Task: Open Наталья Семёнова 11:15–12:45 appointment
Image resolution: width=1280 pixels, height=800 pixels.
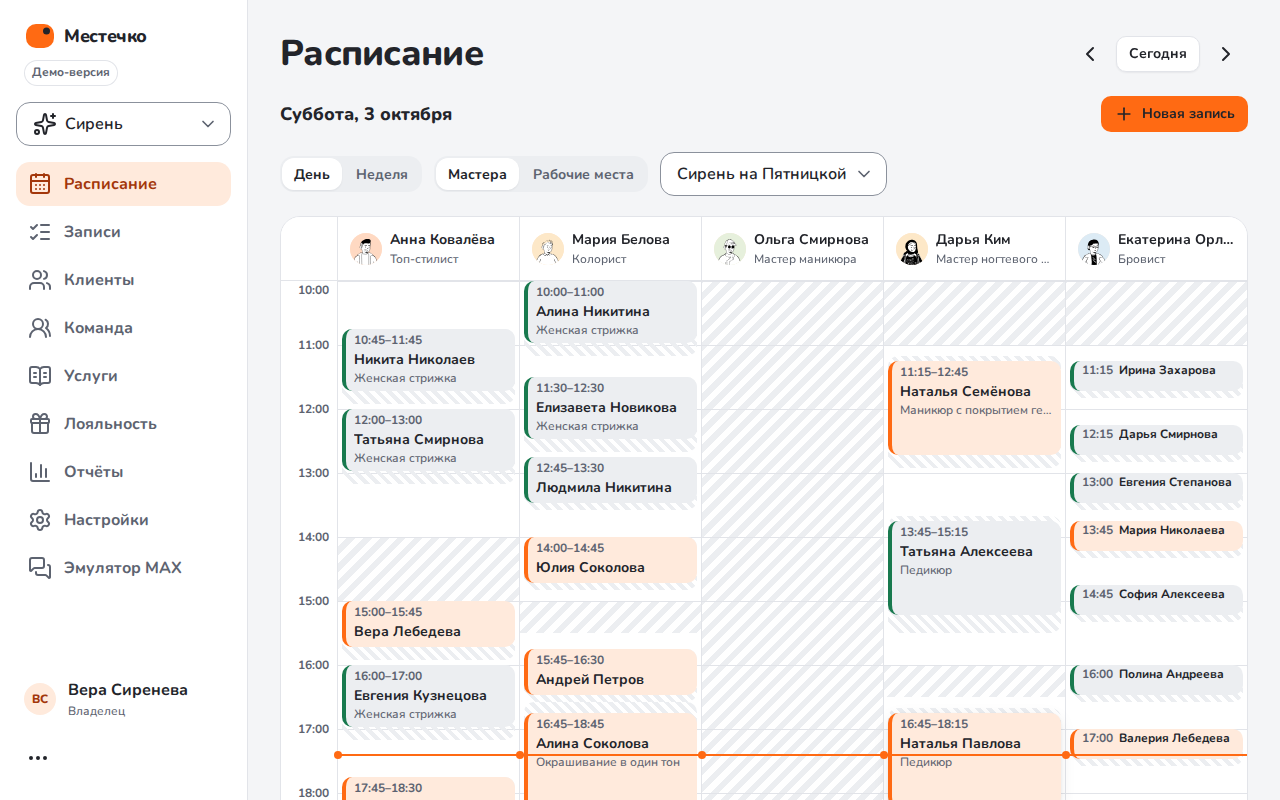Action: click(974, 408)
